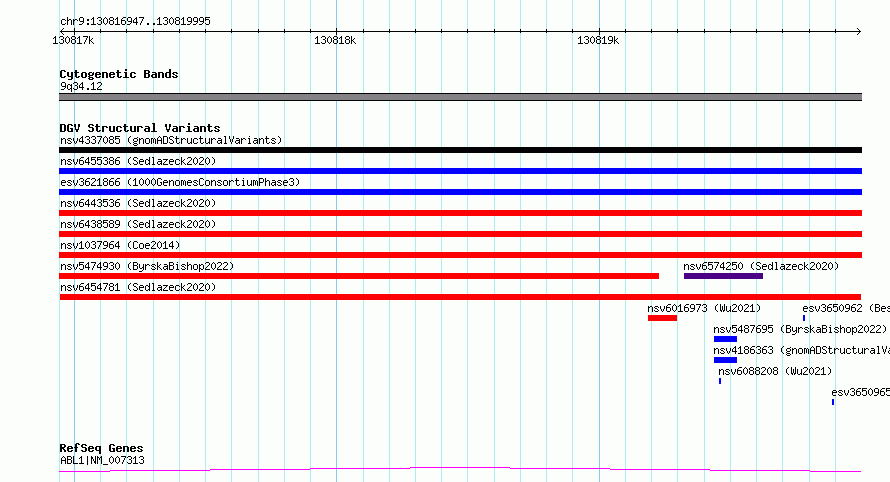This screenshot has height=482, width=890.
Task: Select the nsv6455386 Sedlazeck2020 label
Action: point(138,161)
